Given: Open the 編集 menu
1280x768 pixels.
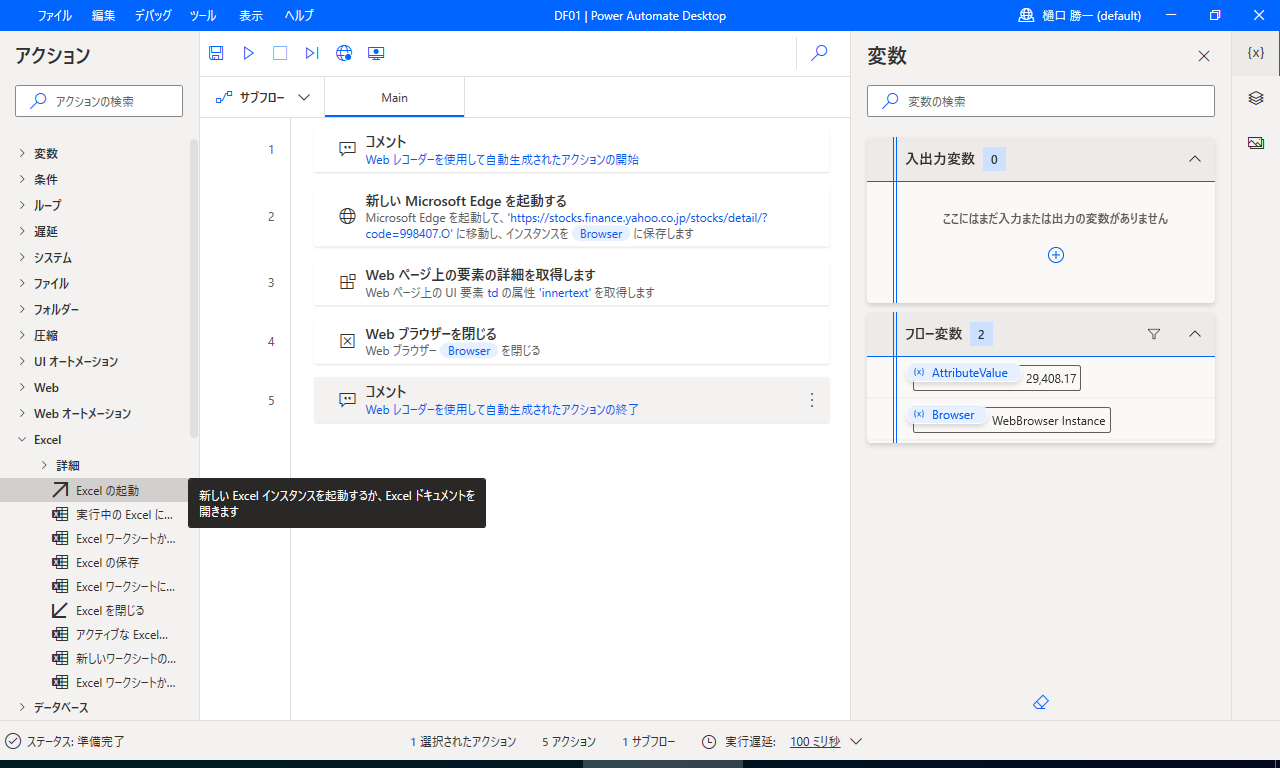Looking at the screenshot, I should tap(103, 15).
